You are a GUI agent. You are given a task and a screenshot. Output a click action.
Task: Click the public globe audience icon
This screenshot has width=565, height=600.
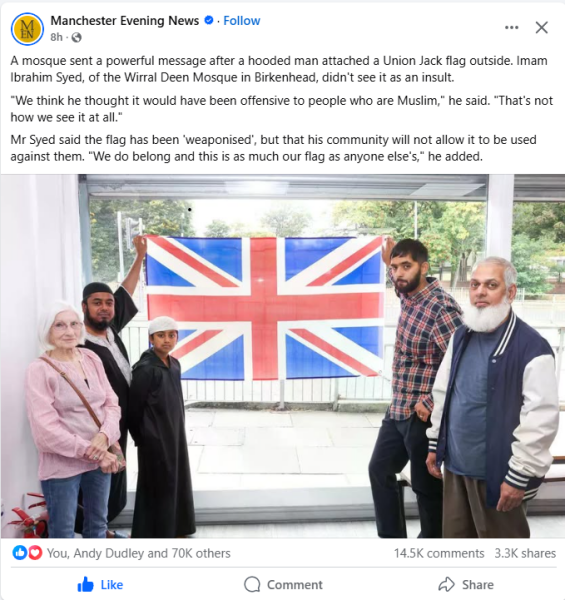(77, 37)
